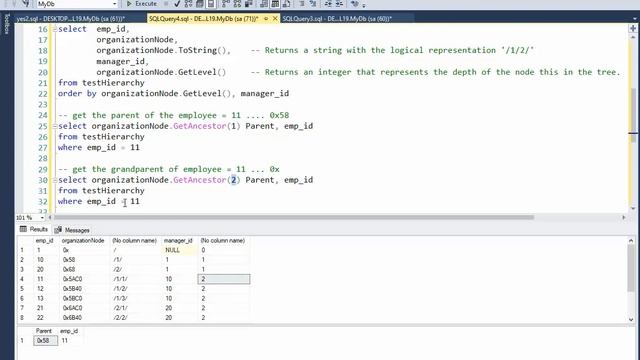Image resolution: width=640 pixels, height=360 pixels.
Task: Click the right arrow of the horizontal scrollbar
Action: click(x=624, y=218)
